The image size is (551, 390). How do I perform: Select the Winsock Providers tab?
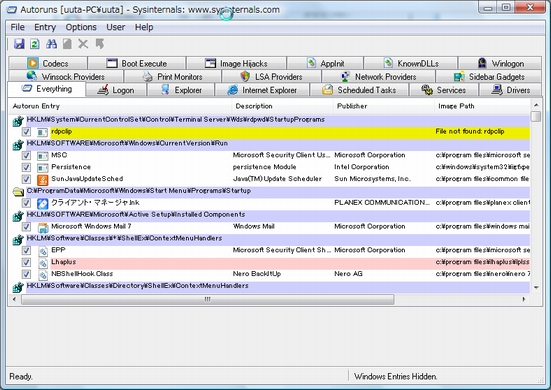click(66, 76)
